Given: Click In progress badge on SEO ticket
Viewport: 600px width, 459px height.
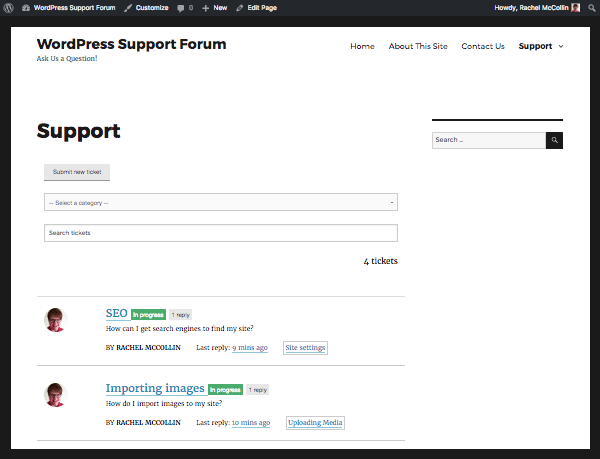Looking at the screenshot, I should click(148, 315).
